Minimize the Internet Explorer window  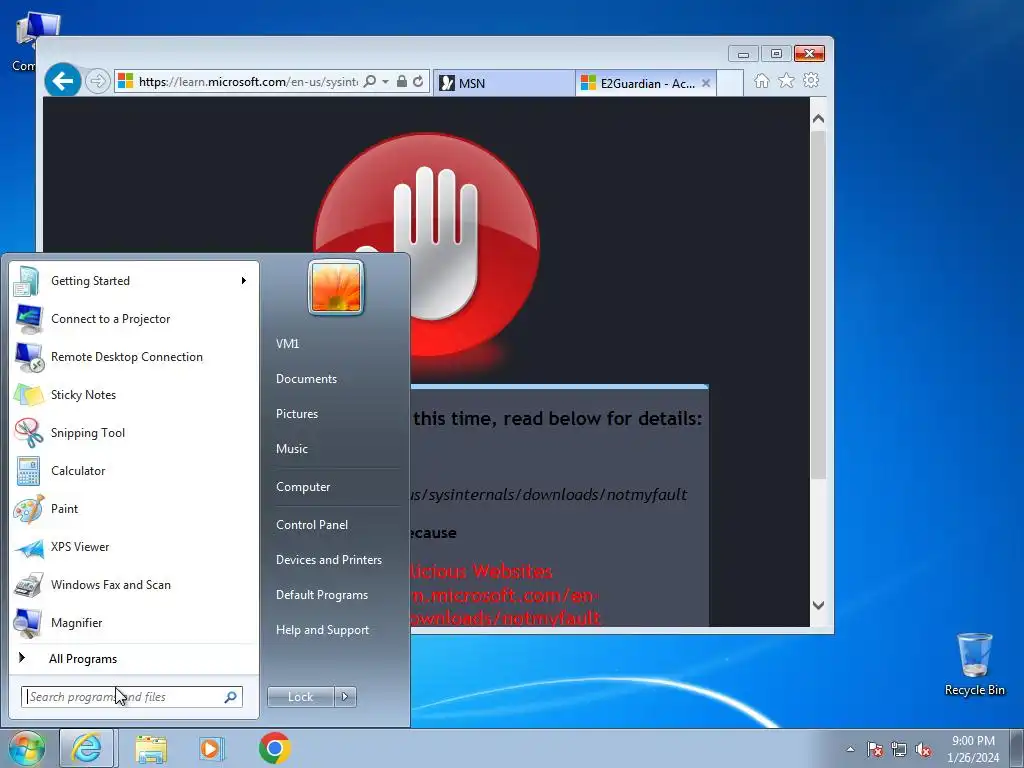coord(743,54)
